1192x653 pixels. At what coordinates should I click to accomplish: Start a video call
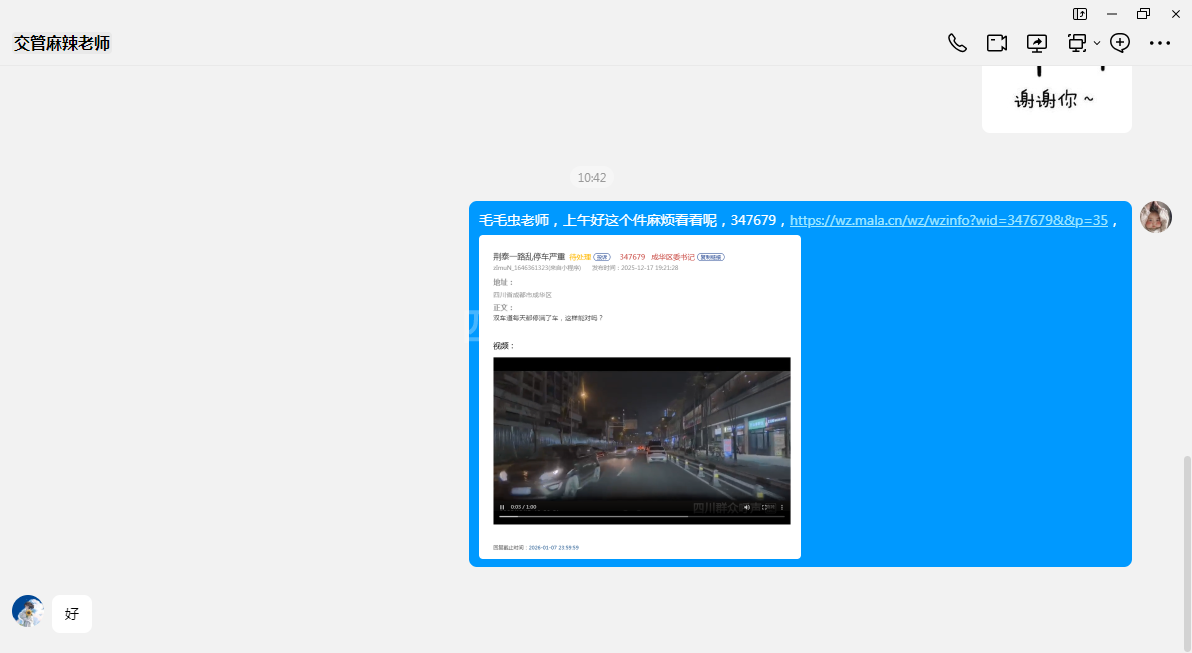[x=997, y=43]
